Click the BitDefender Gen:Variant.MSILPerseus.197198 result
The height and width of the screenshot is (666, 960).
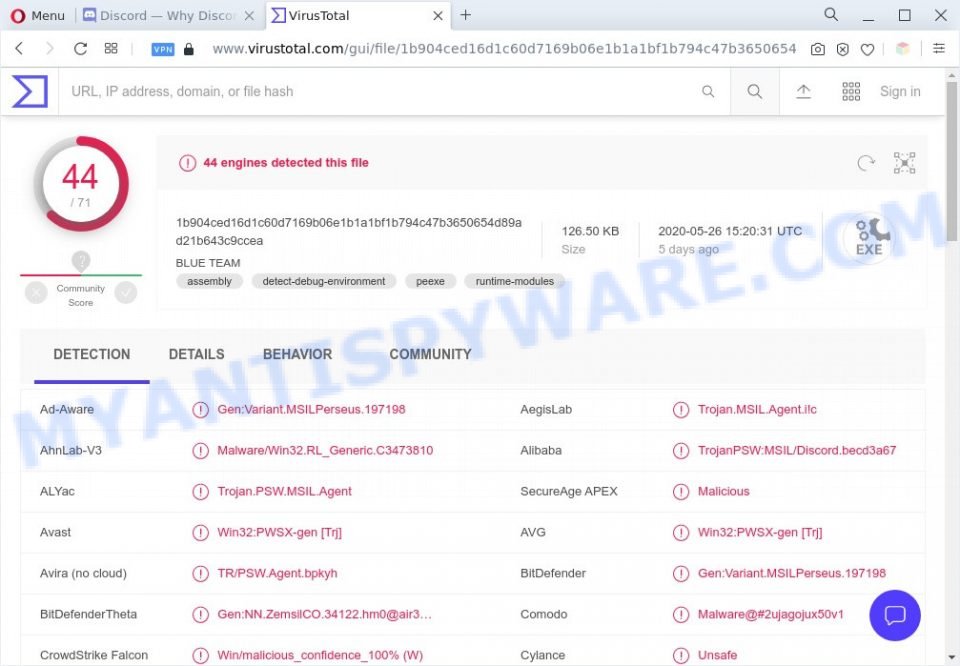click(x=792, y=574)
